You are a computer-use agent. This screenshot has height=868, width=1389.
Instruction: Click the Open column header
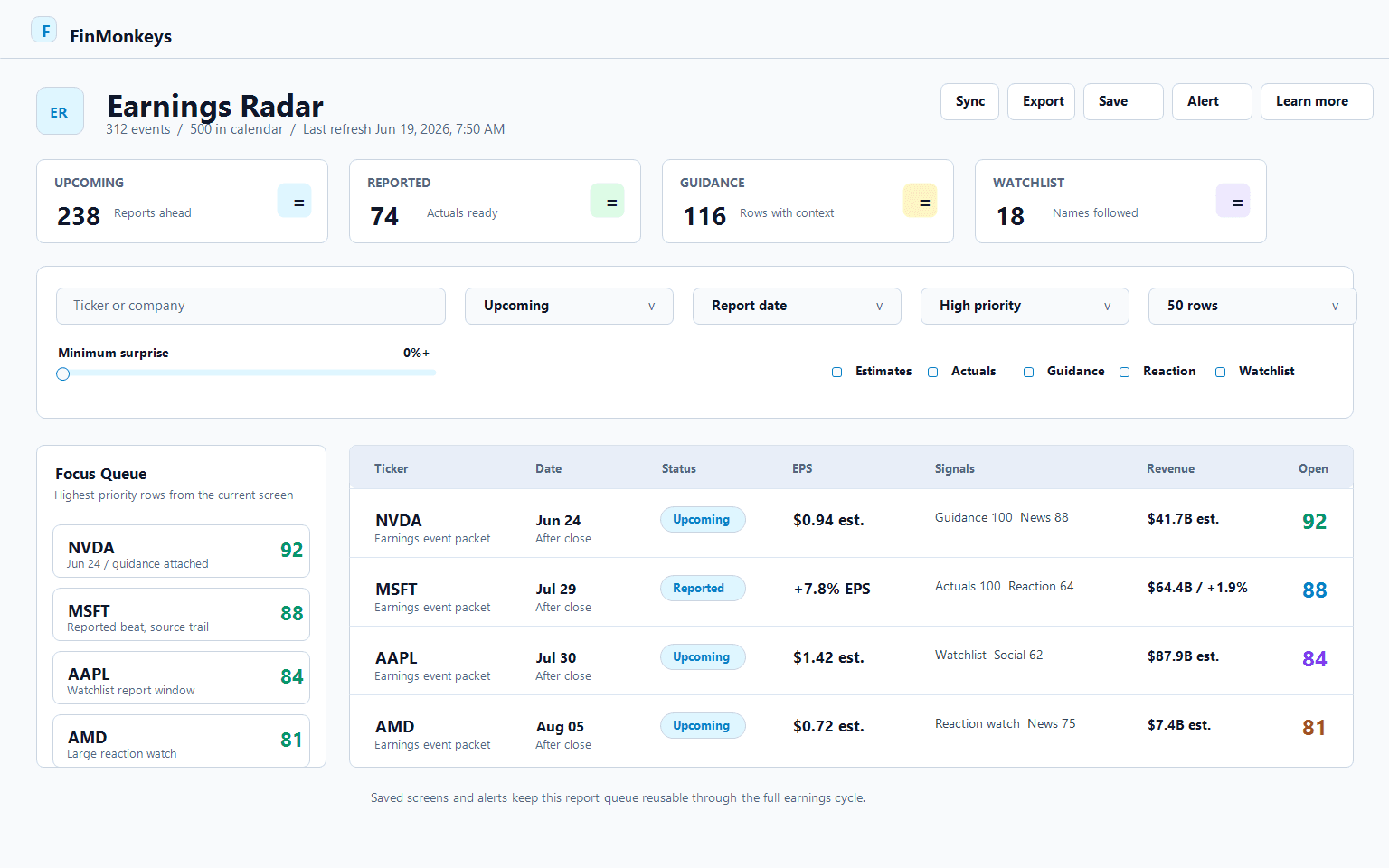[x=1313, y=468]
